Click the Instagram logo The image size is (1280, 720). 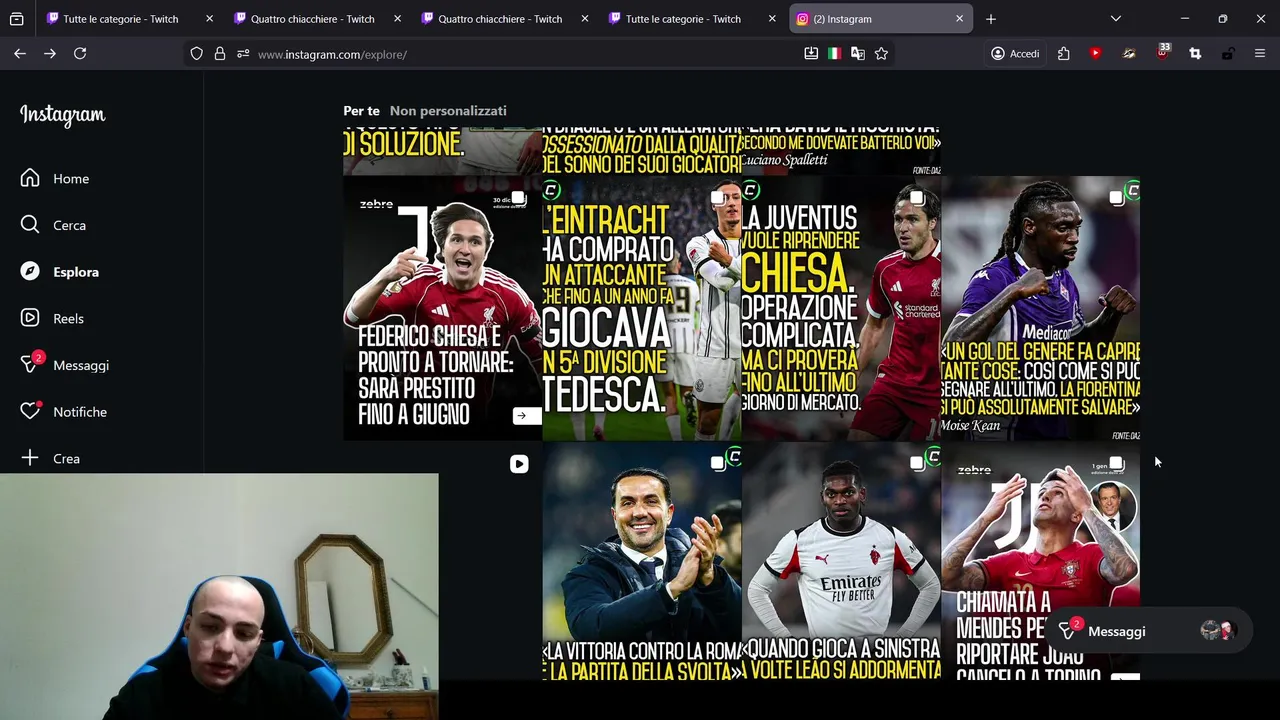coord(62,115)
